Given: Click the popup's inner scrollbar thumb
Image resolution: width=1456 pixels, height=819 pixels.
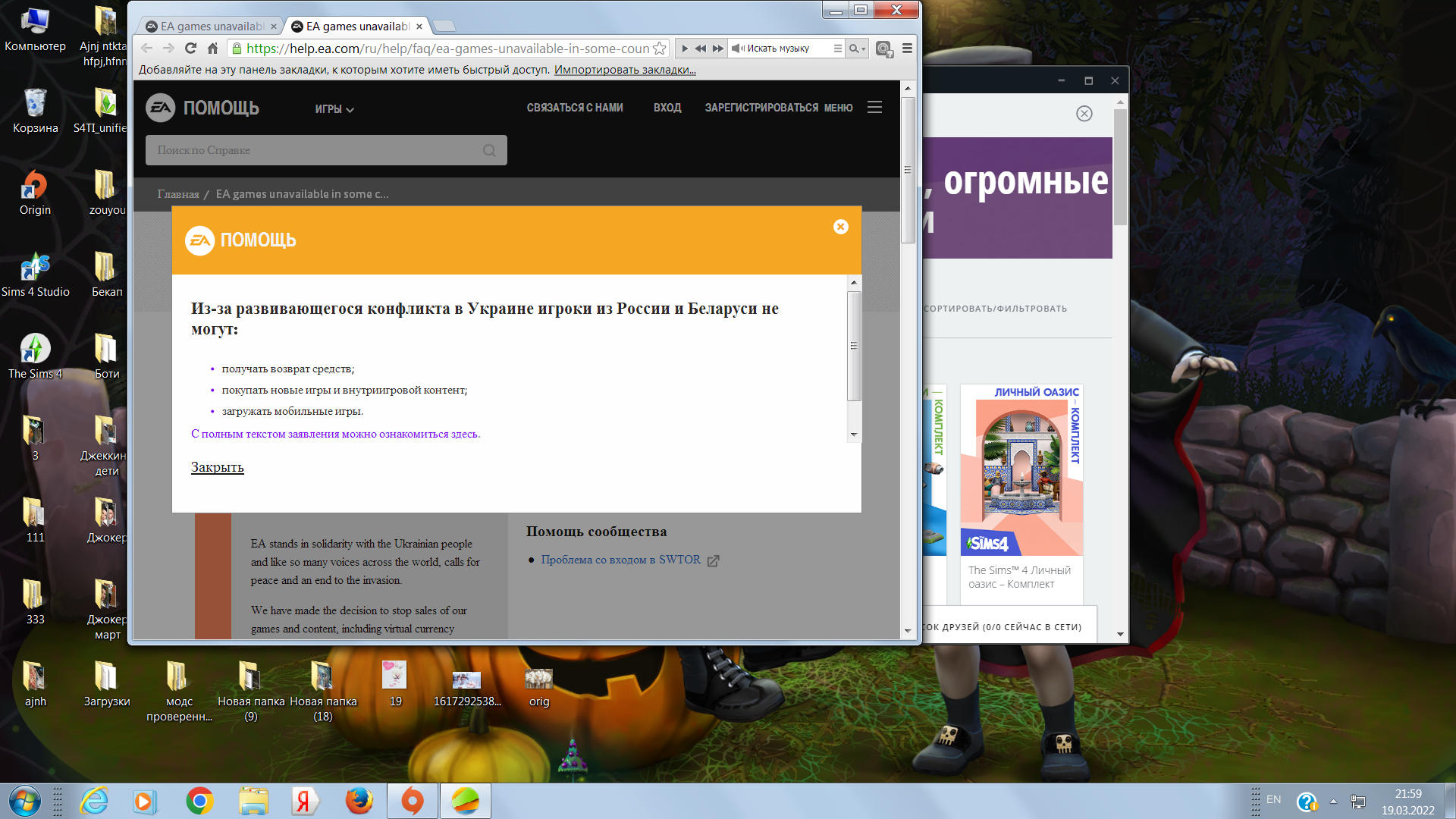Looking at the screenshot, I should coord(854,345).
